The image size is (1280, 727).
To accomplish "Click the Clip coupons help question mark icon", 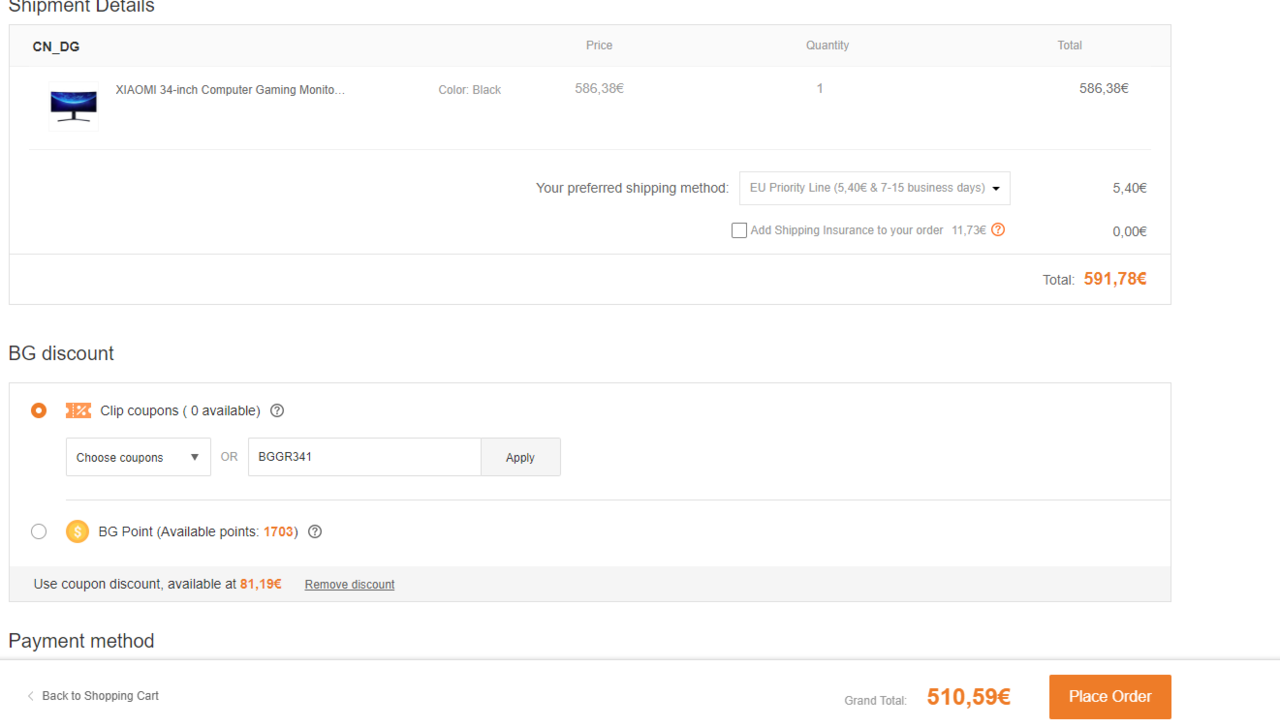I will pyautogui.click(x=278, y=411).
